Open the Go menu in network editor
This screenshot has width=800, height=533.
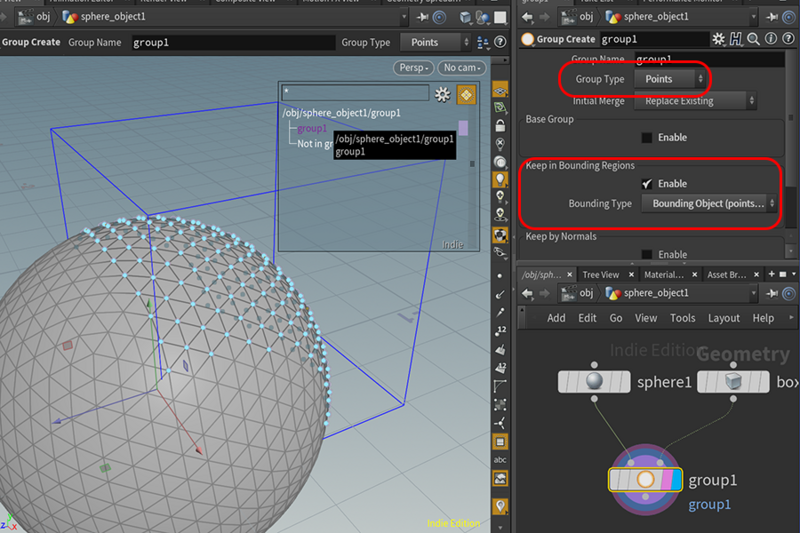click(x=616, y=318)
